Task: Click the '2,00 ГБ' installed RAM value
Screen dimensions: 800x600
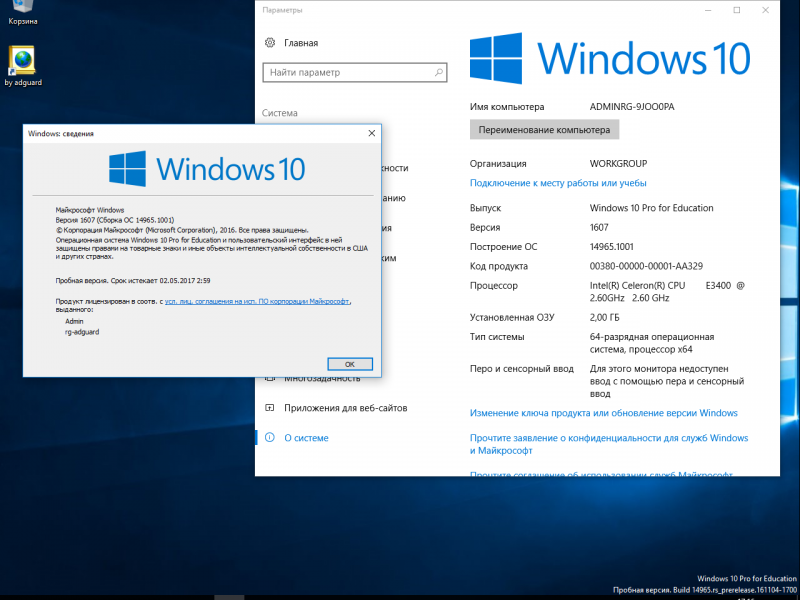Action: (605, 317)
